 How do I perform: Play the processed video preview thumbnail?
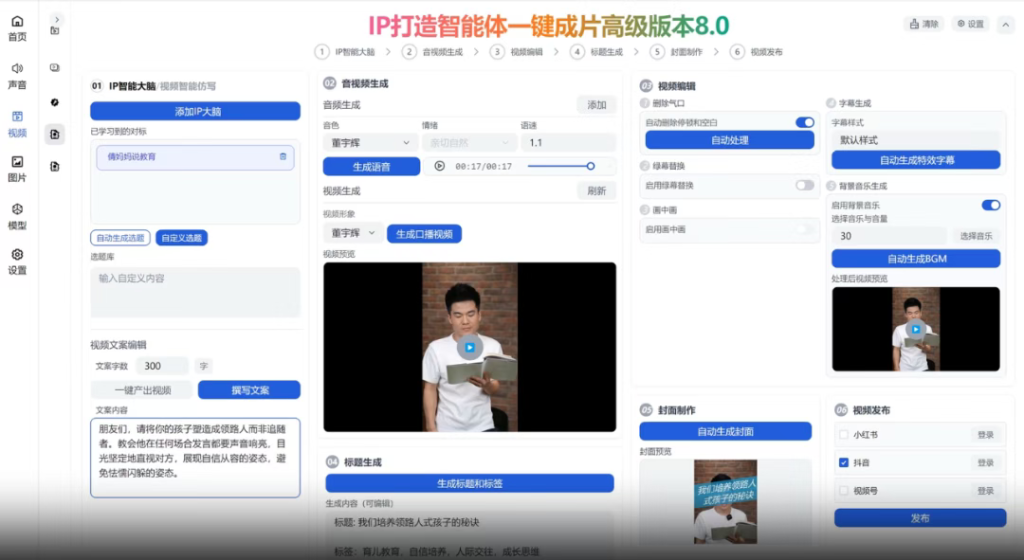point(916,329)
